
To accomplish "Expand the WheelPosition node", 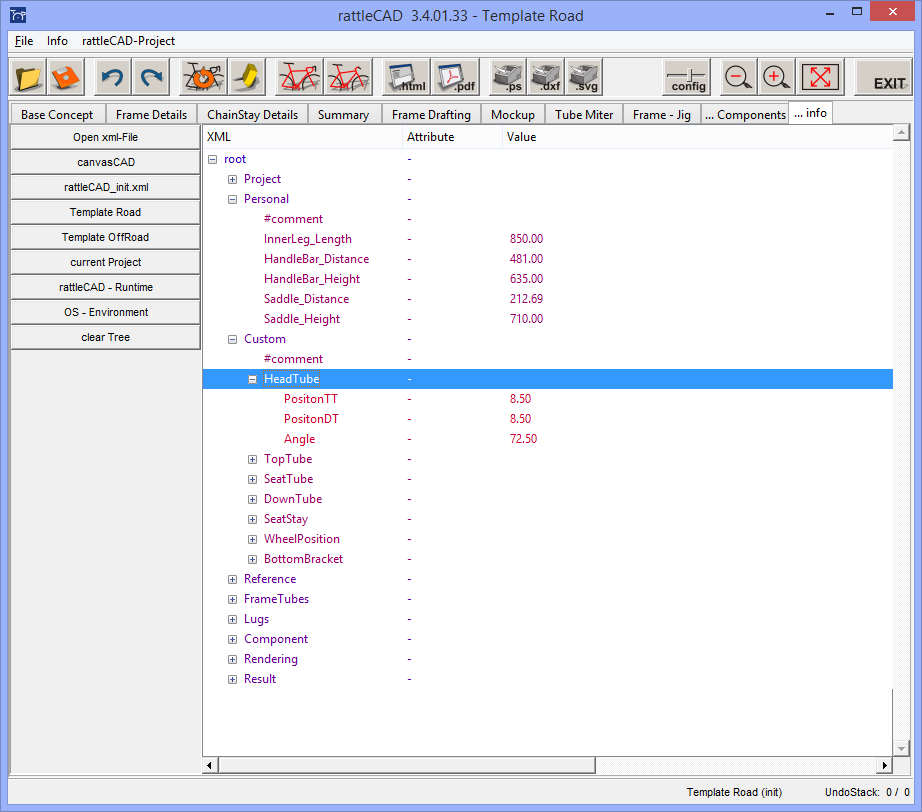I will pyautogui.click(x=252, y=539).
